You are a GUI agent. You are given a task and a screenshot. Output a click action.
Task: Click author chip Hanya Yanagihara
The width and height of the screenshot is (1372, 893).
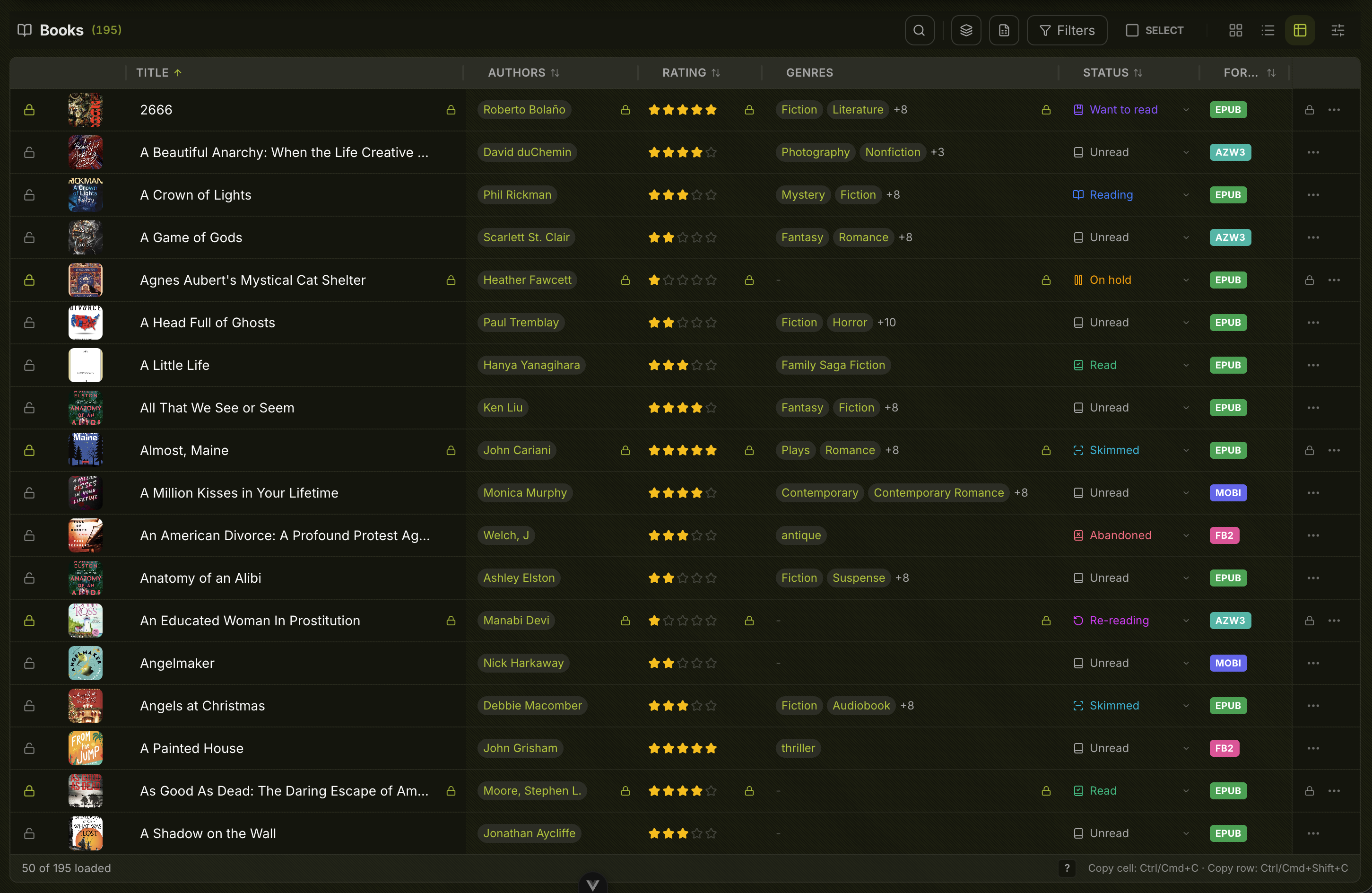point(531,365)
